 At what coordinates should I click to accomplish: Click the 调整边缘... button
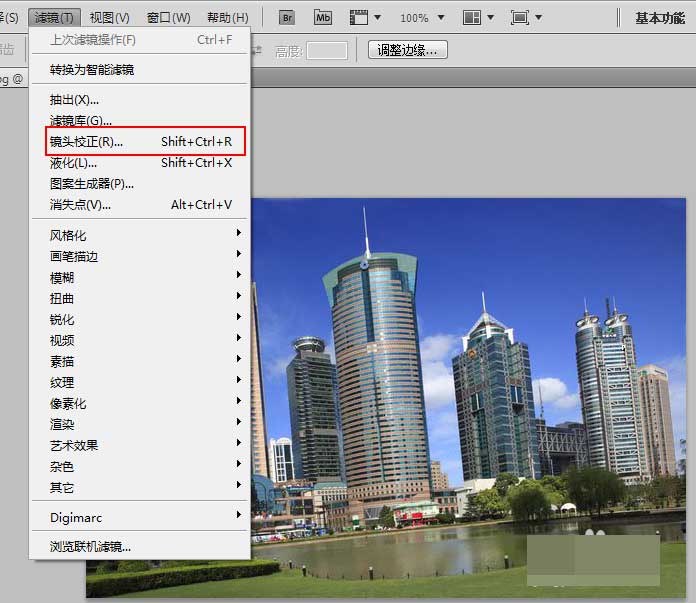407,50
